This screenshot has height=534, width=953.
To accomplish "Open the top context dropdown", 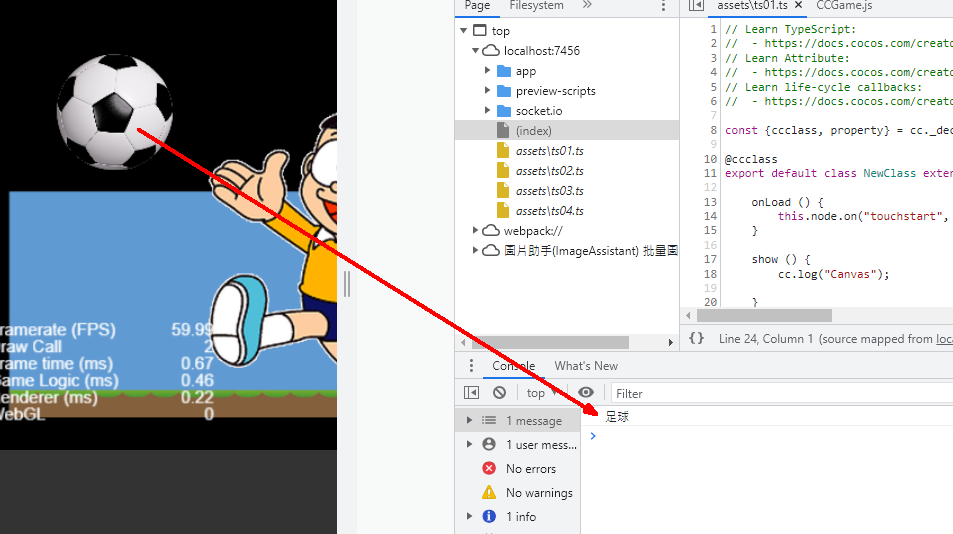I will click(542, 393).
